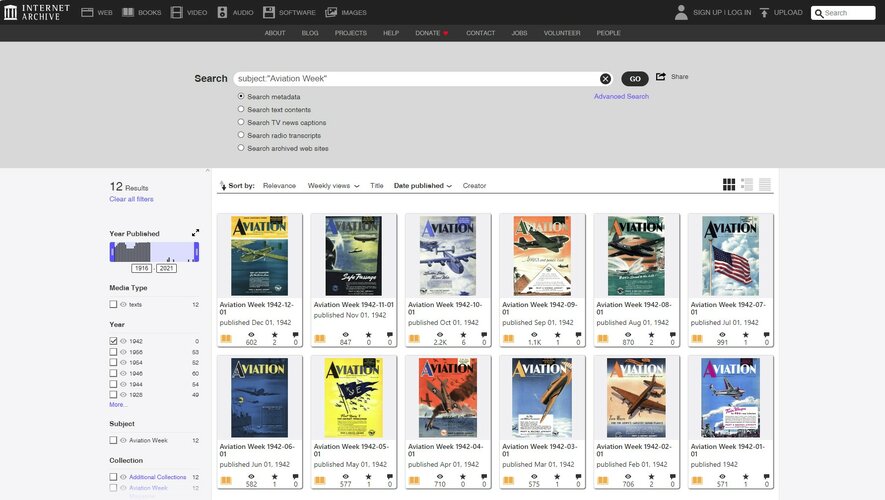Sort results by Title
The image size is (885, 500).
[376, 186]
